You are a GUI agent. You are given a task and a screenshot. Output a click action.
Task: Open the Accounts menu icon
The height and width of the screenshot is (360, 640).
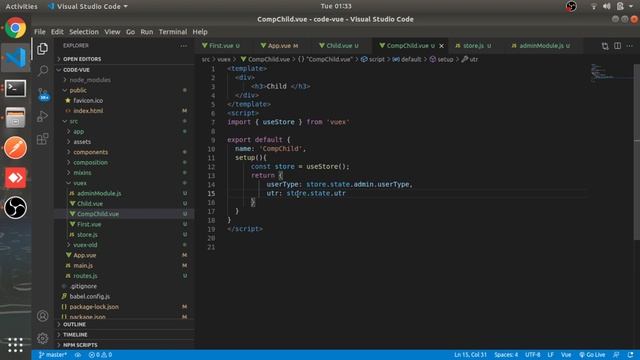(x=42, y=316)
